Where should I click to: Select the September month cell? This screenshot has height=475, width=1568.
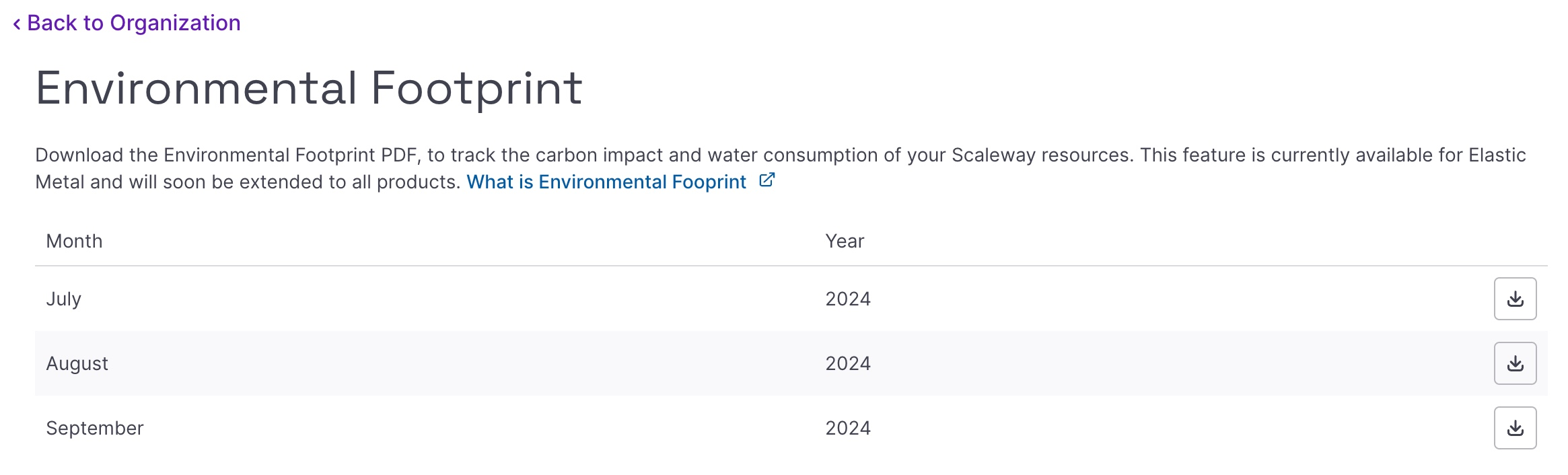click(95, 428)
